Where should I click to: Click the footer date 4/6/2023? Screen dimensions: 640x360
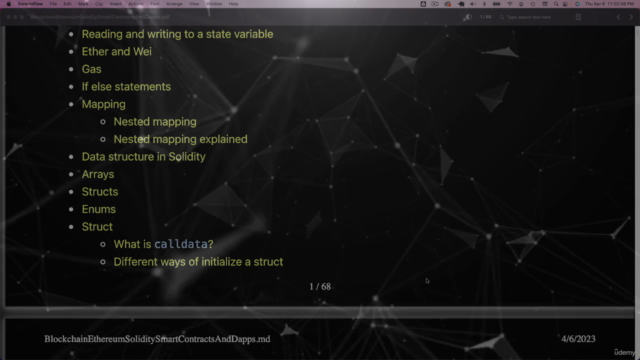(x=578, y=339)
